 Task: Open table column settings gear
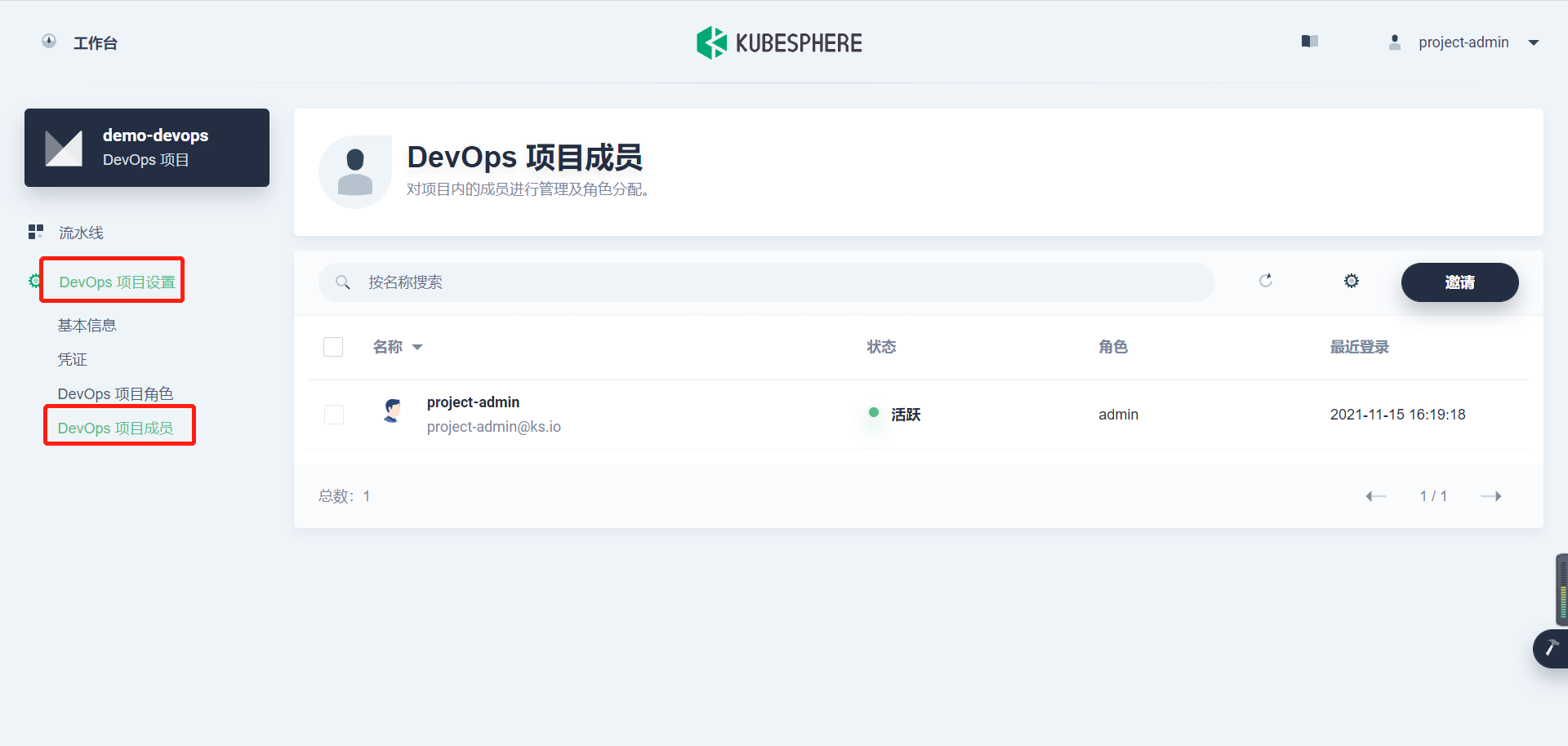click(x=1352, y=281)
